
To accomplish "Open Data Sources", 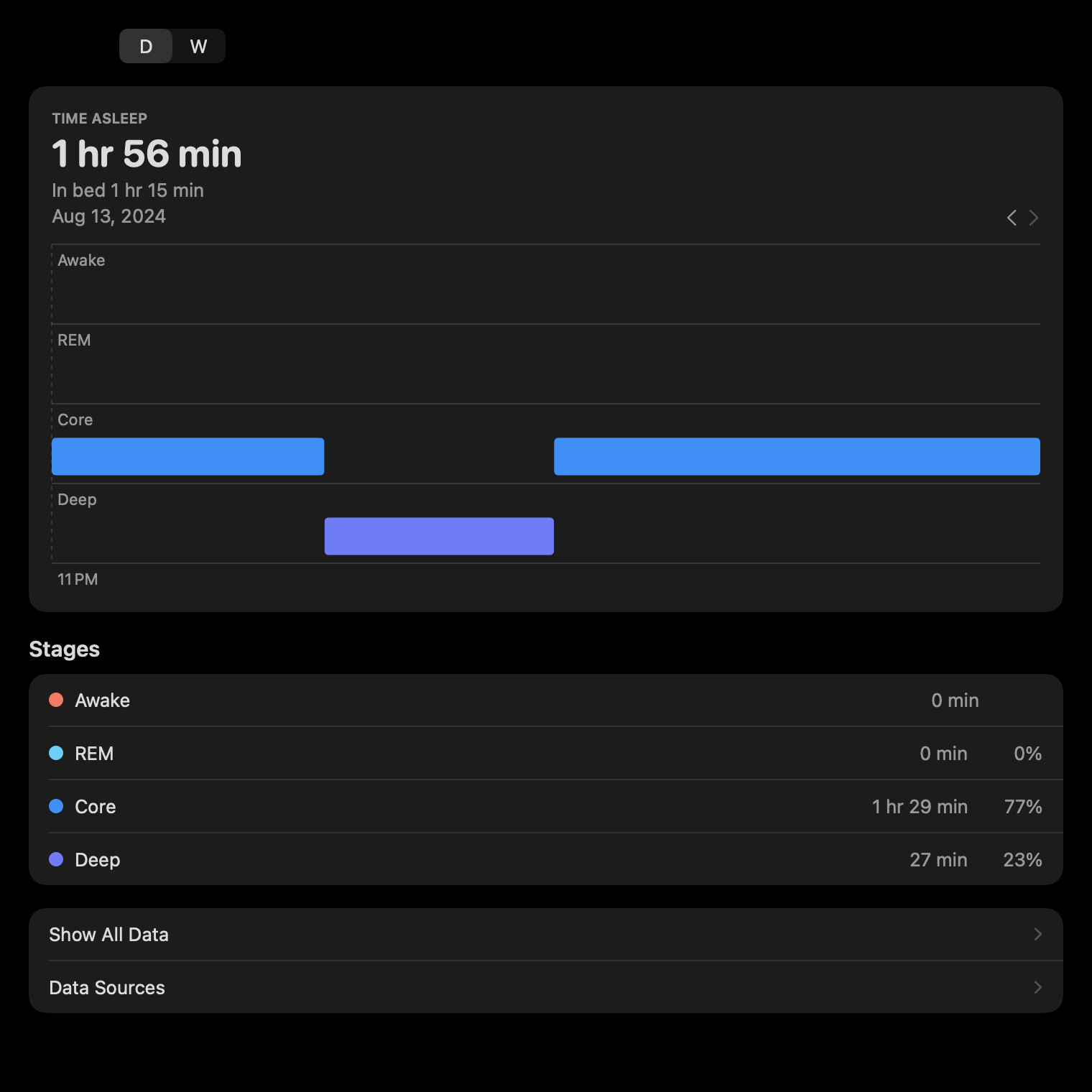I will (546, 988).
